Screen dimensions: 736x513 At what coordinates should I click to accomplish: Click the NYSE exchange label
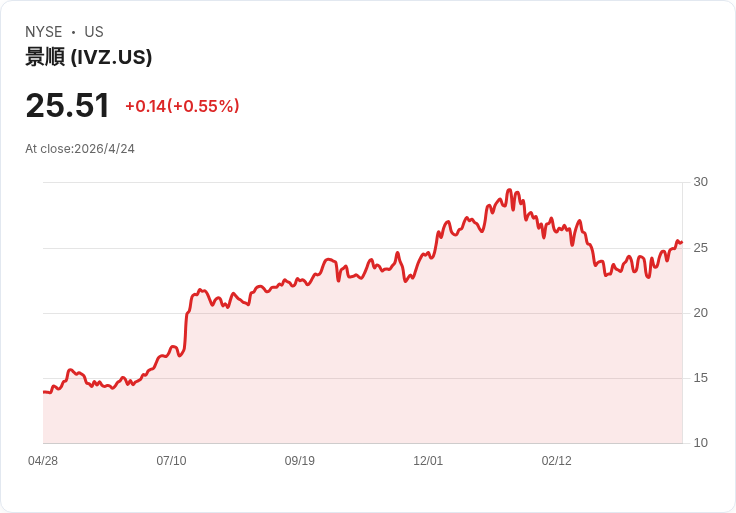point(44,32)
